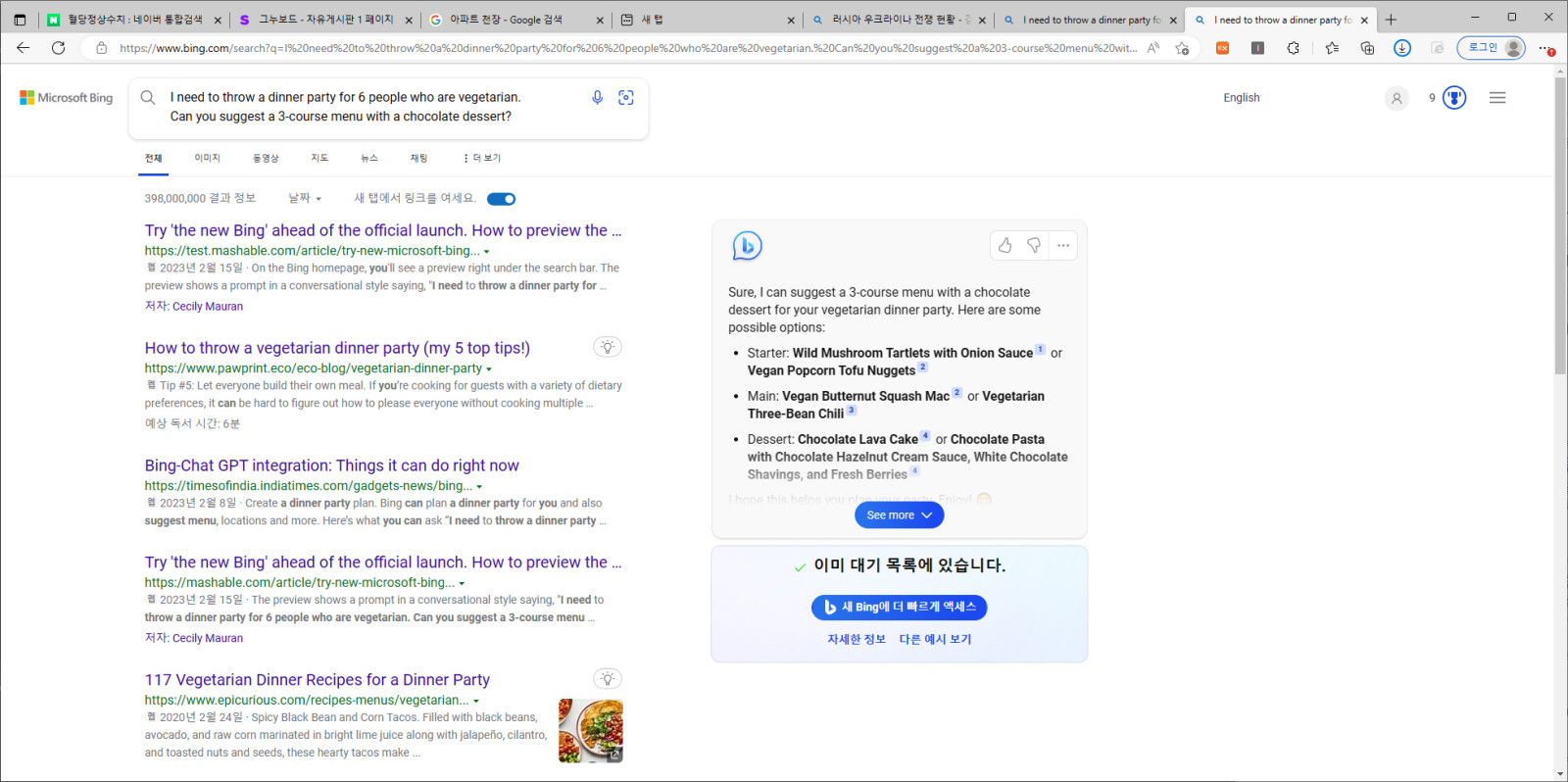Open more options on chat answer
This screenshot has width=1568, height=782.
coord(1063,245)
